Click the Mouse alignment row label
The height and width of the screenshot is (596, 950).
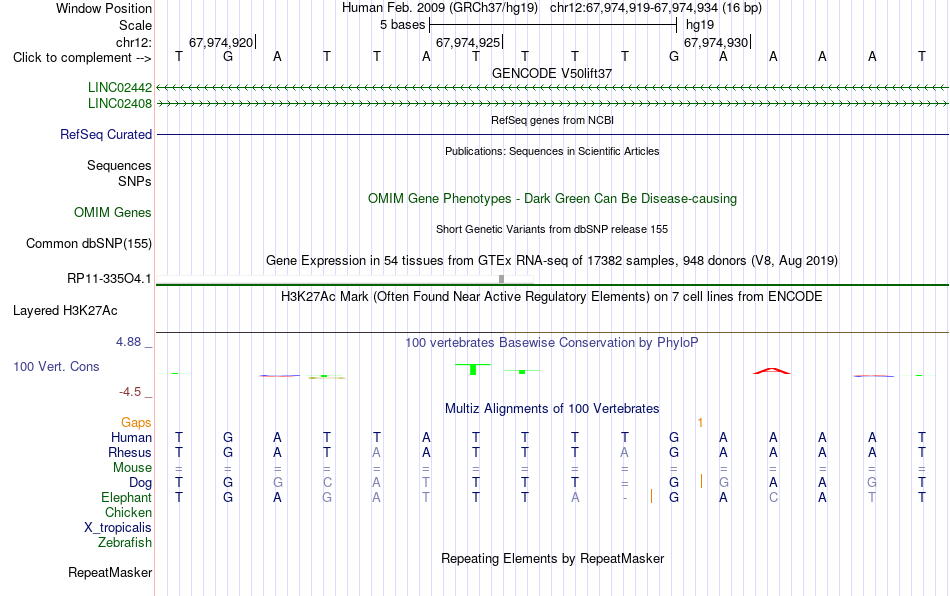click(x=132, y=468)
